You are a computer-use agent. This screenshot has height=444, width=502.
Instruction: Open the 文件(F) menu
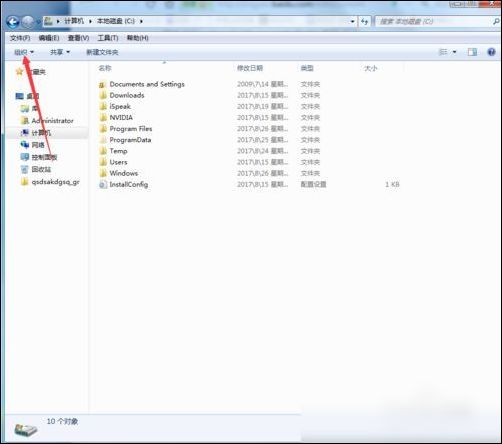tap(20, 38)
